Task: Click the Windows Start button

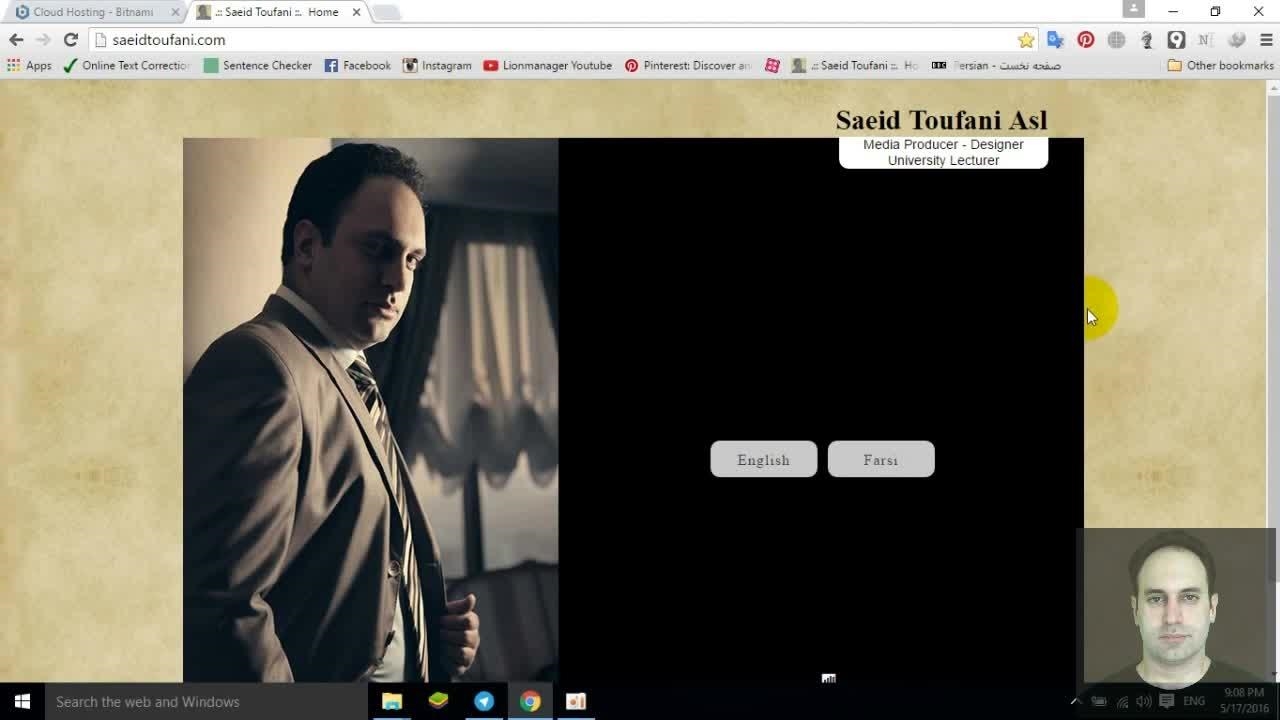Action: click(x=22, y=701)
